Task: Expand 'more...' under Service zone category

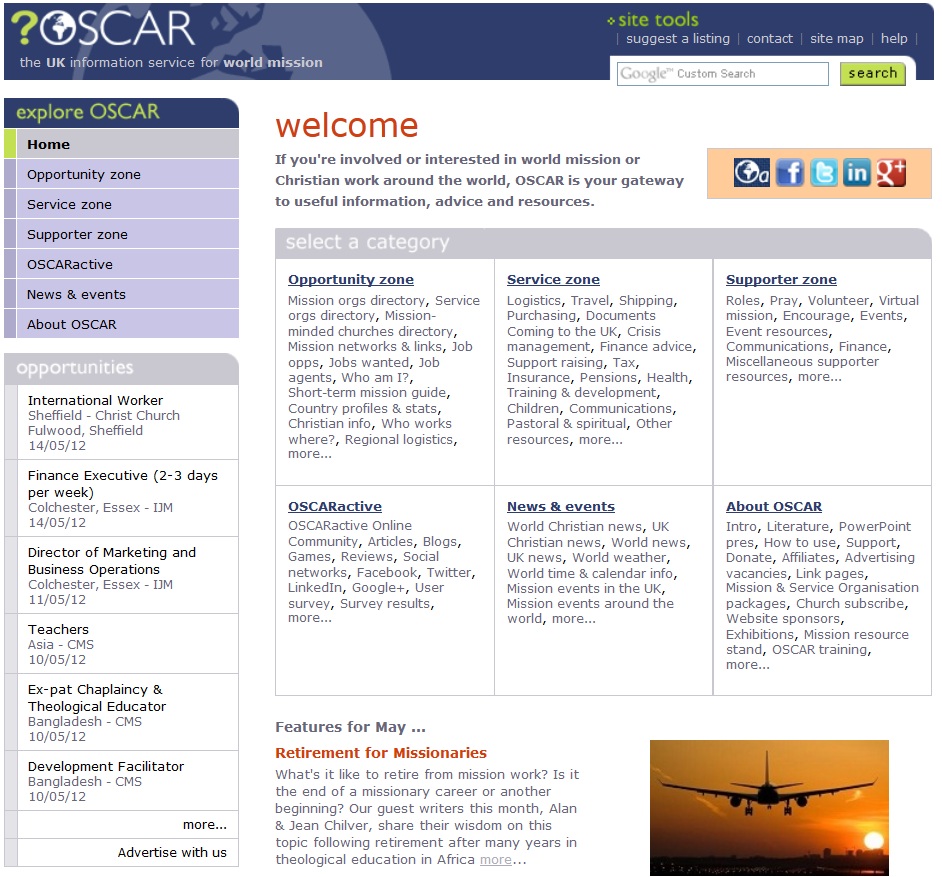Action: [x=601, y=440]
